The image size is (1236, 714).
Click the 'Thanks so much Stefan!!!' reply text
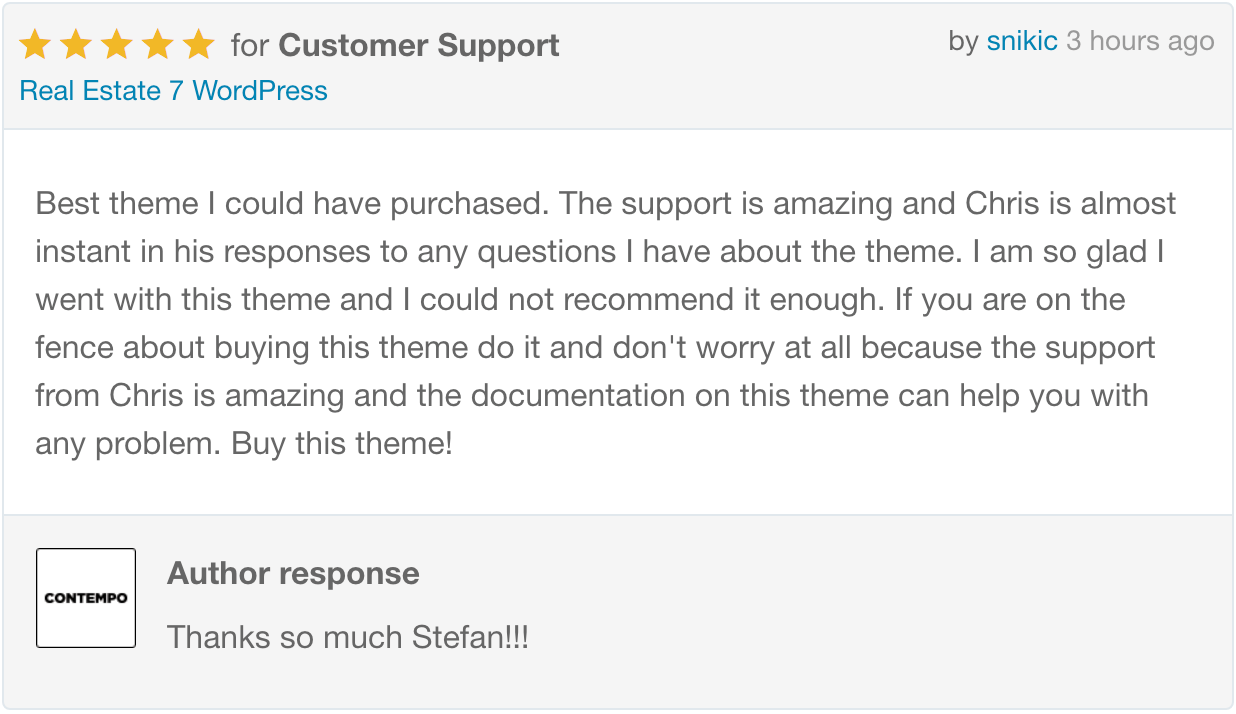pyautogui.click(x=347, y=637)
